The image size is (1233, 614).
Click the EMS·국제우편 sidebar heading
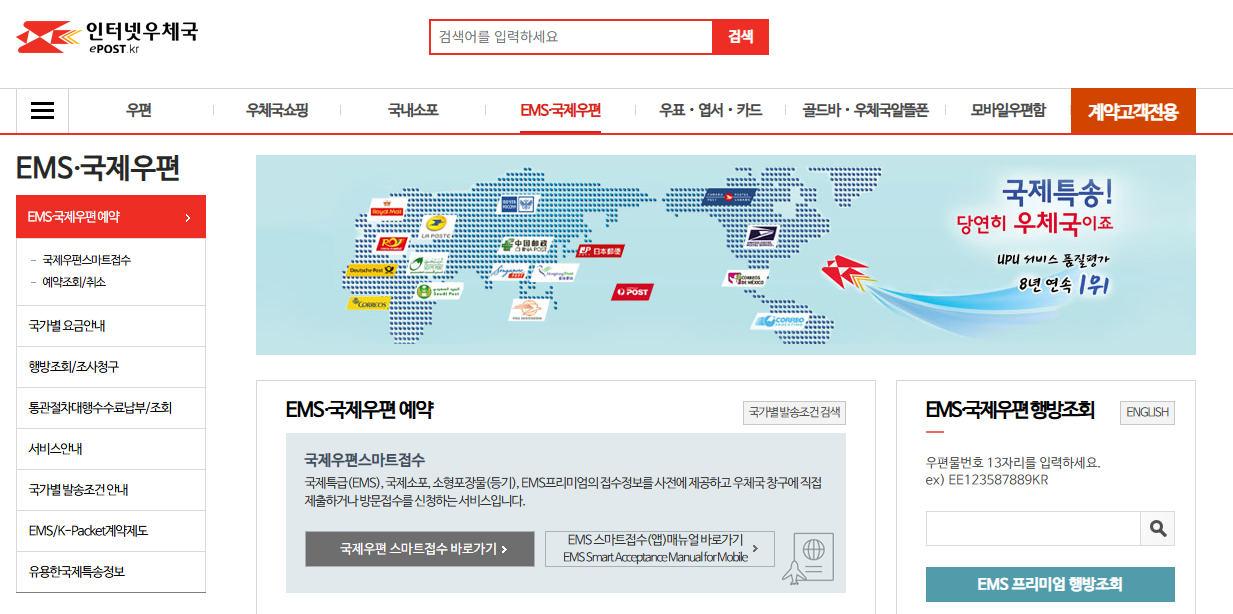coord(98,168)
